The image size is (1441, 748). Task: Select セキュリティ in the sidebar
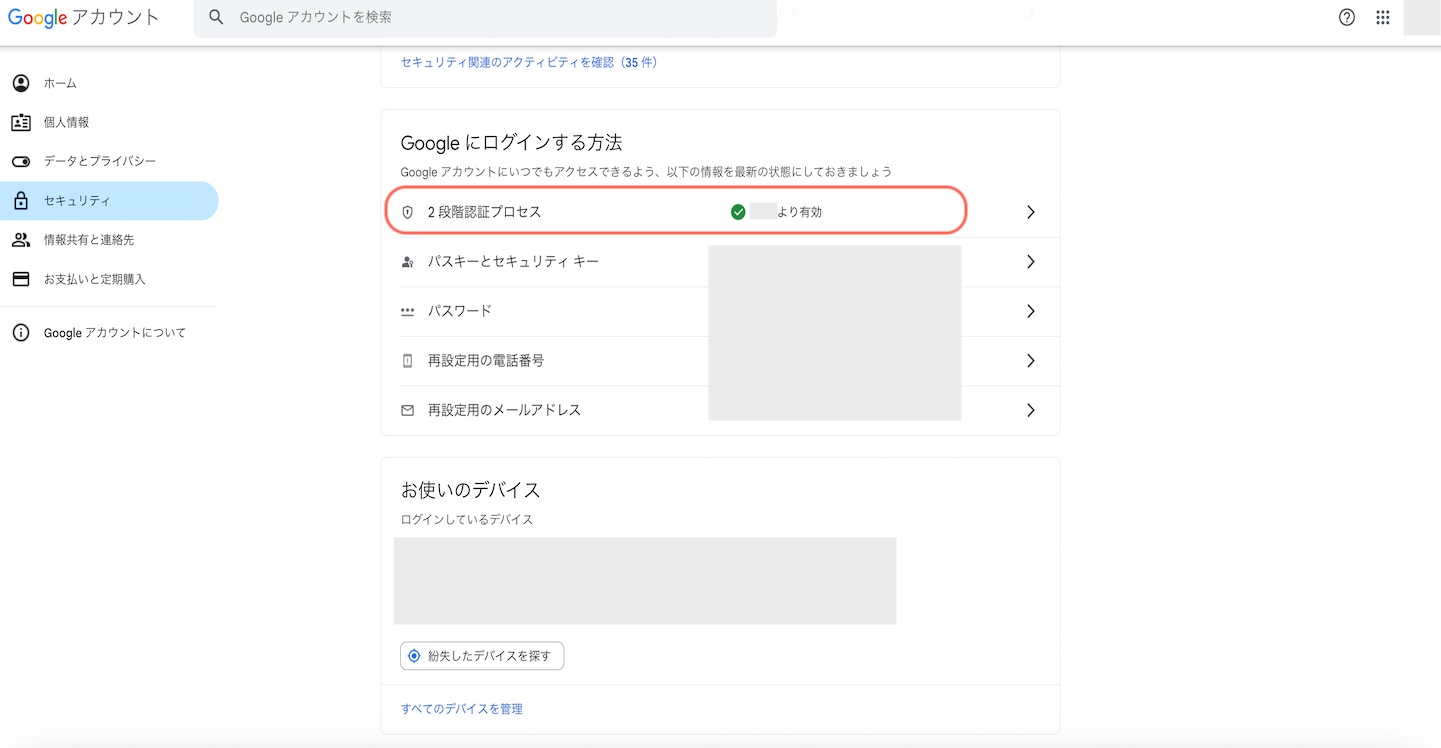[109, 201]
